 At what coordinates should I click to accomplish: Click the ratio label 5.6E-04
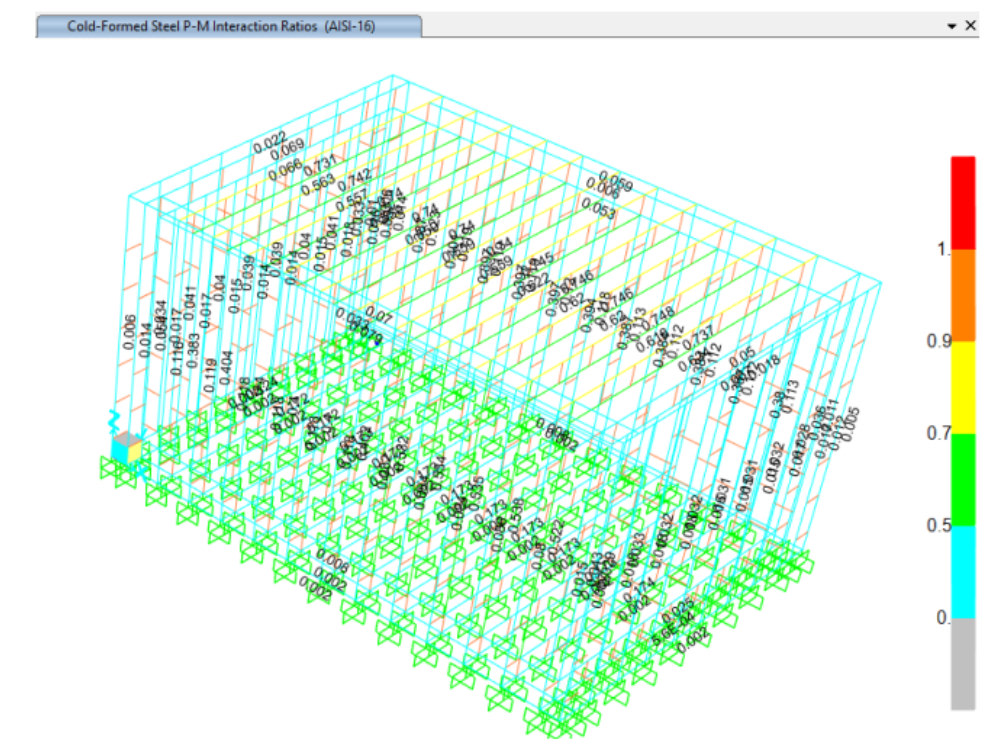[x=673, y=631]
